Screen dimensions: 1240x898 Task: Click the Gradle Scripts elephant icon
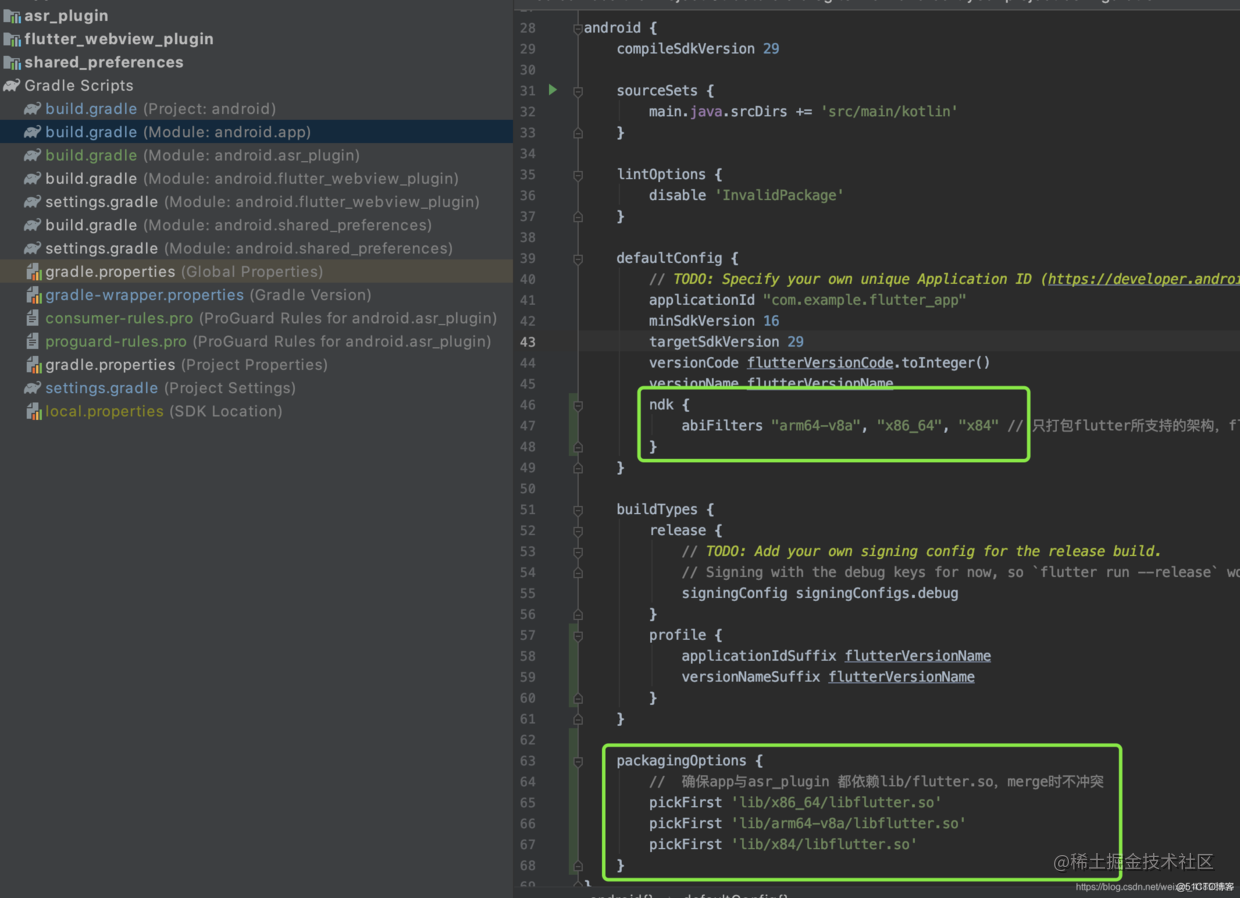tap(12, 85)
